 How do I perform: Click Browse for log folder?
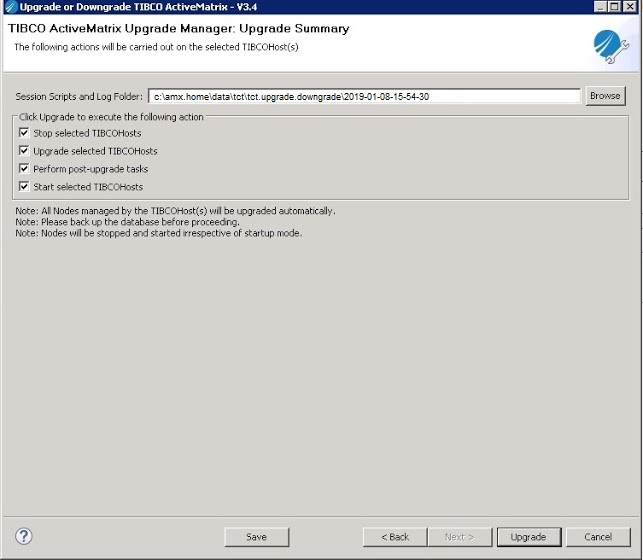click(605, 96)
